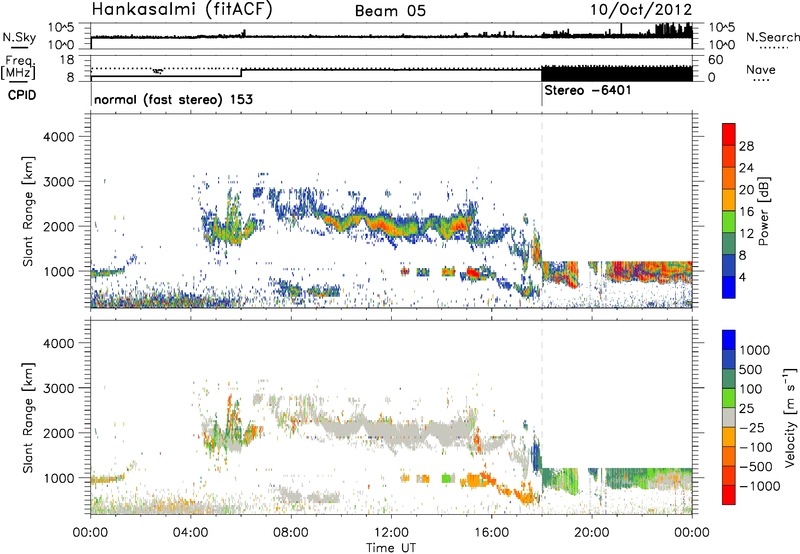
Task: Select the "N.Sky" legend label
Action: [19, 37]
